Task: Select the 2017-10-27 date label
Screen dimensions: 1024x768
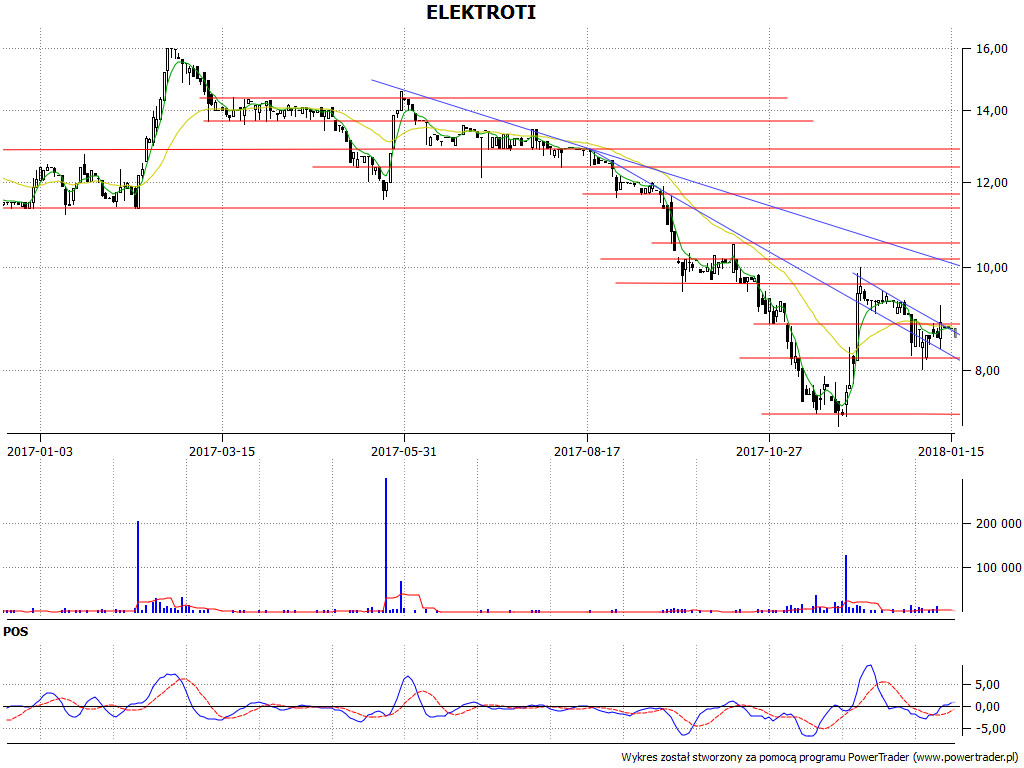Action: tap(769, 451)
